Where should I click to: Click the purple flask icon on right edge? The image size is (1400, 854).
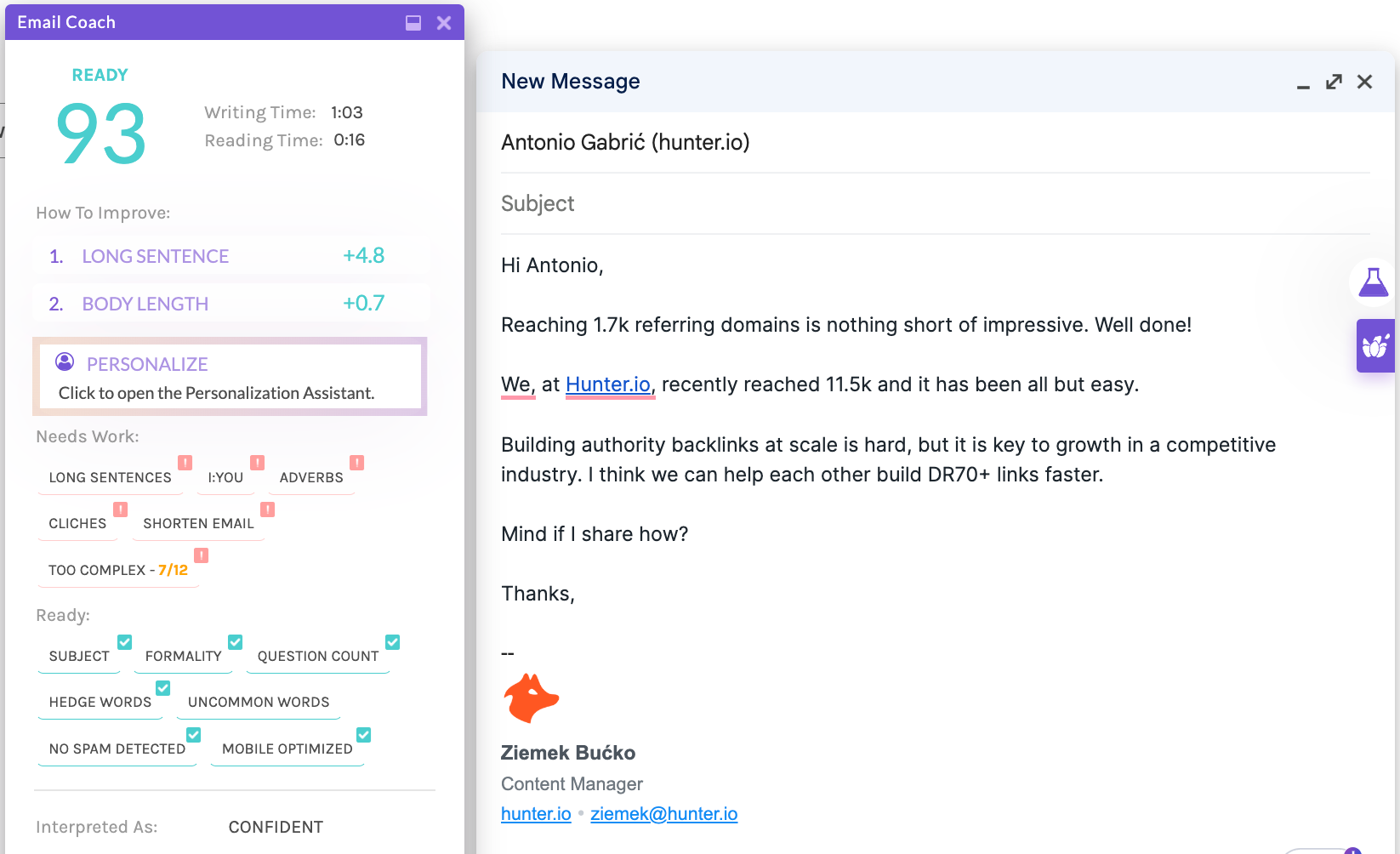point(1373,282)
